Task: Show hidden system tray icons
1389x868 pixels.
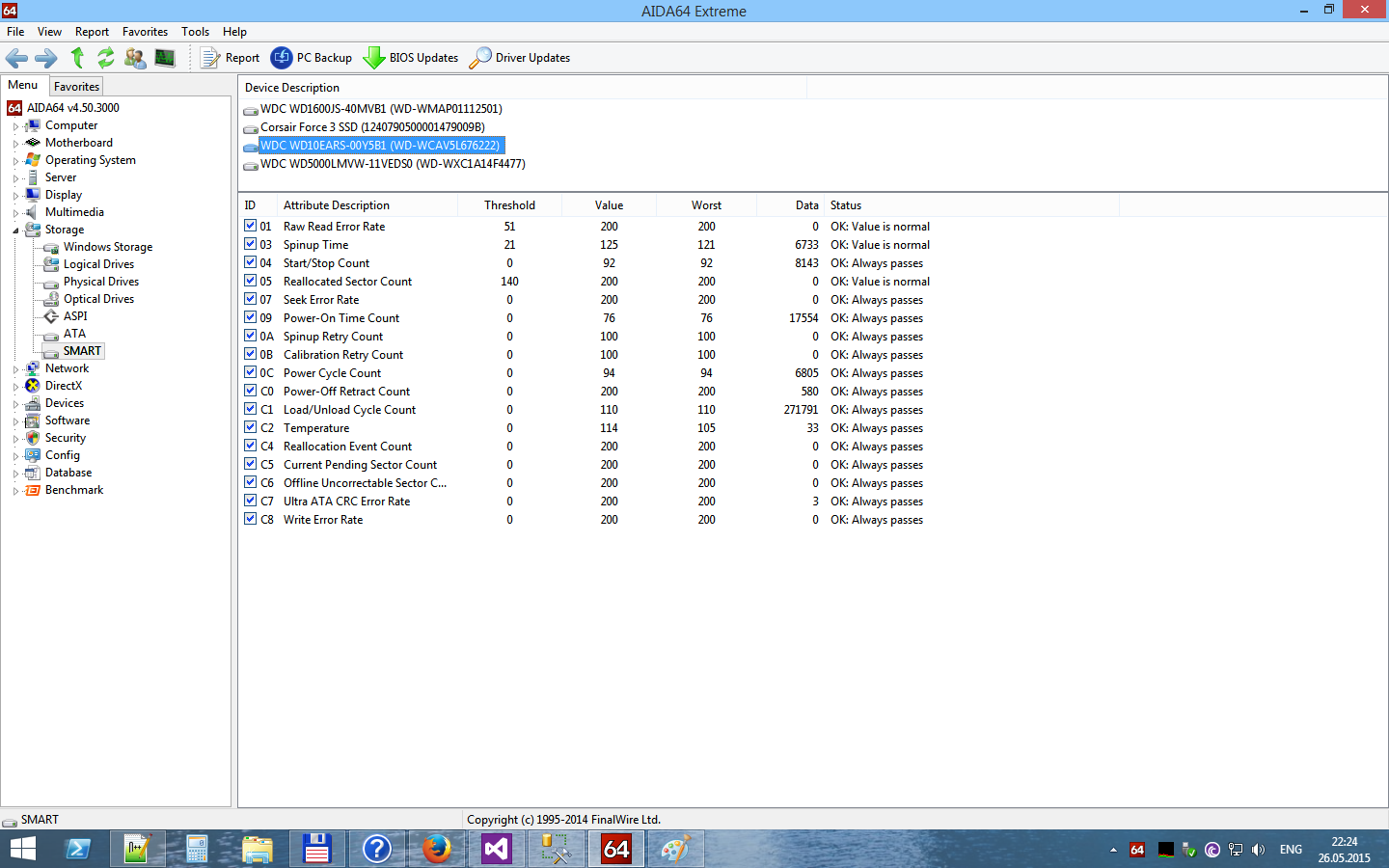Action: (1113, 850)
